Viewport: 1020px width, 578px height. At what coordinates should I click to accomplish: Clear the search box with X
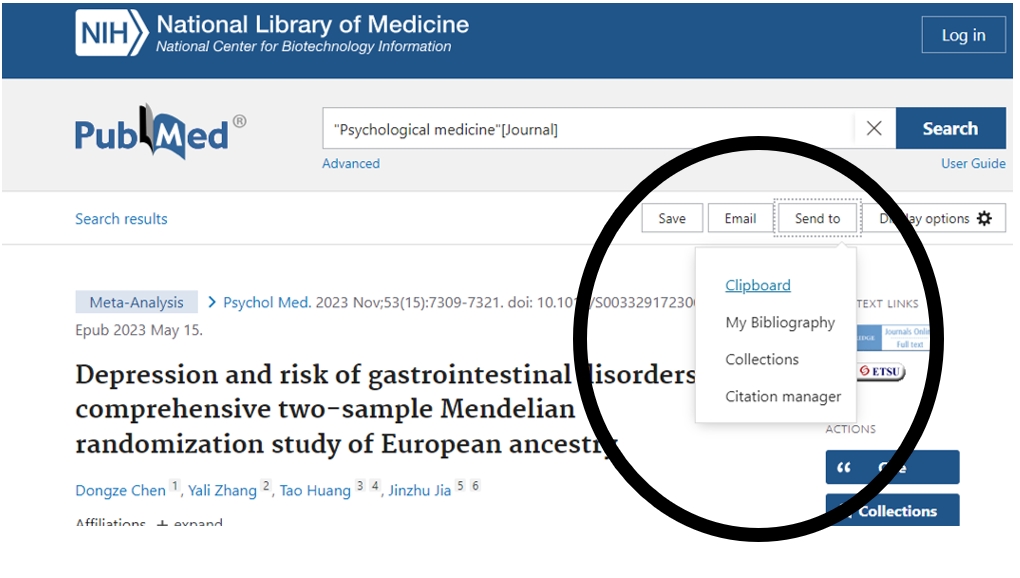pyautogui.click(x=874, y=129)
